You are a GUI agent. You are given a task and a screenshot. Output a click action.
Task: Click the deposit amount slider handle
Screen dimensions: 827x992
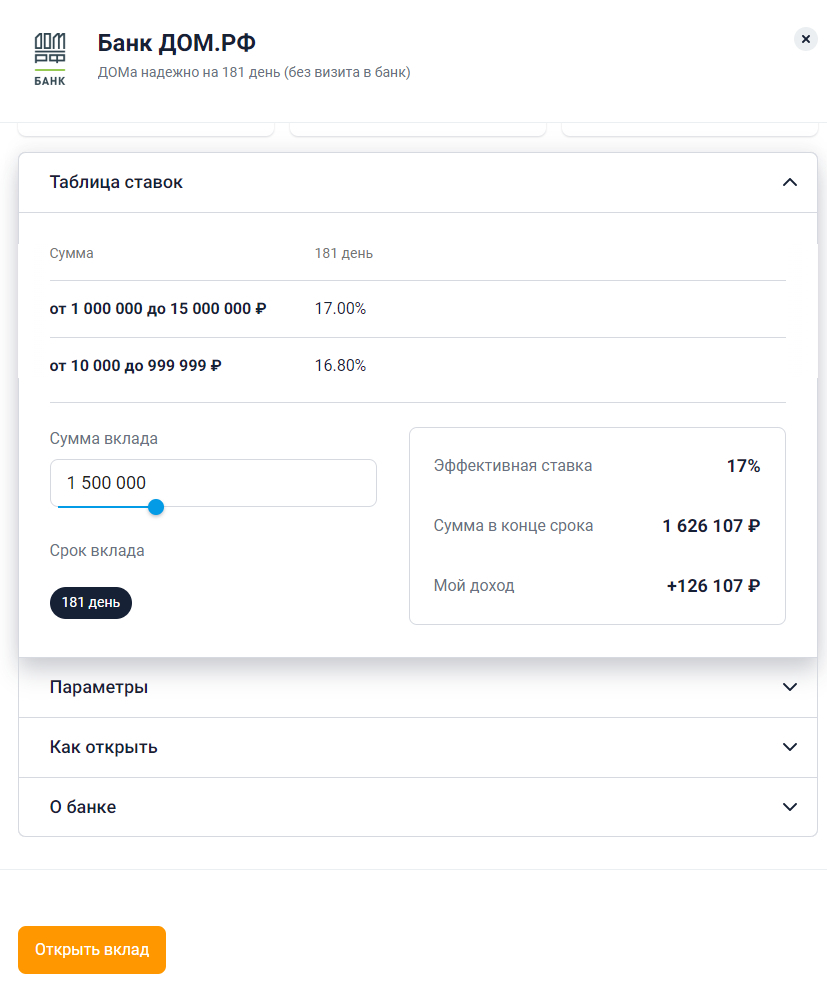[156, 507]
